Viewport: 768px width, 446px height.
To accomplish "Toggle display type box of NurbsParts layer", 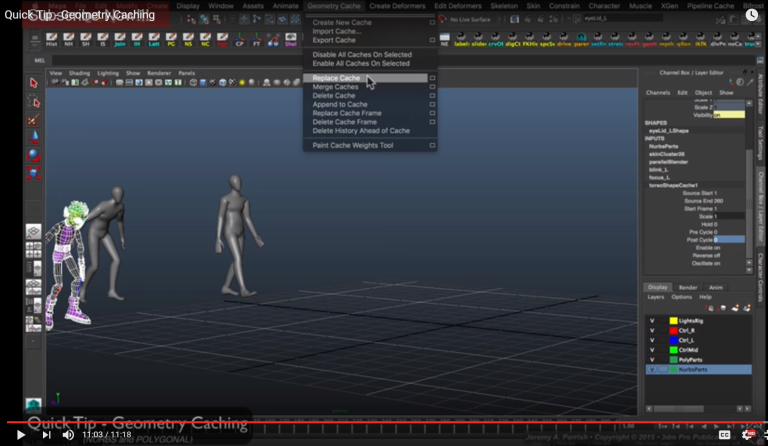I will pyautogui.click(x=663, y=370).
